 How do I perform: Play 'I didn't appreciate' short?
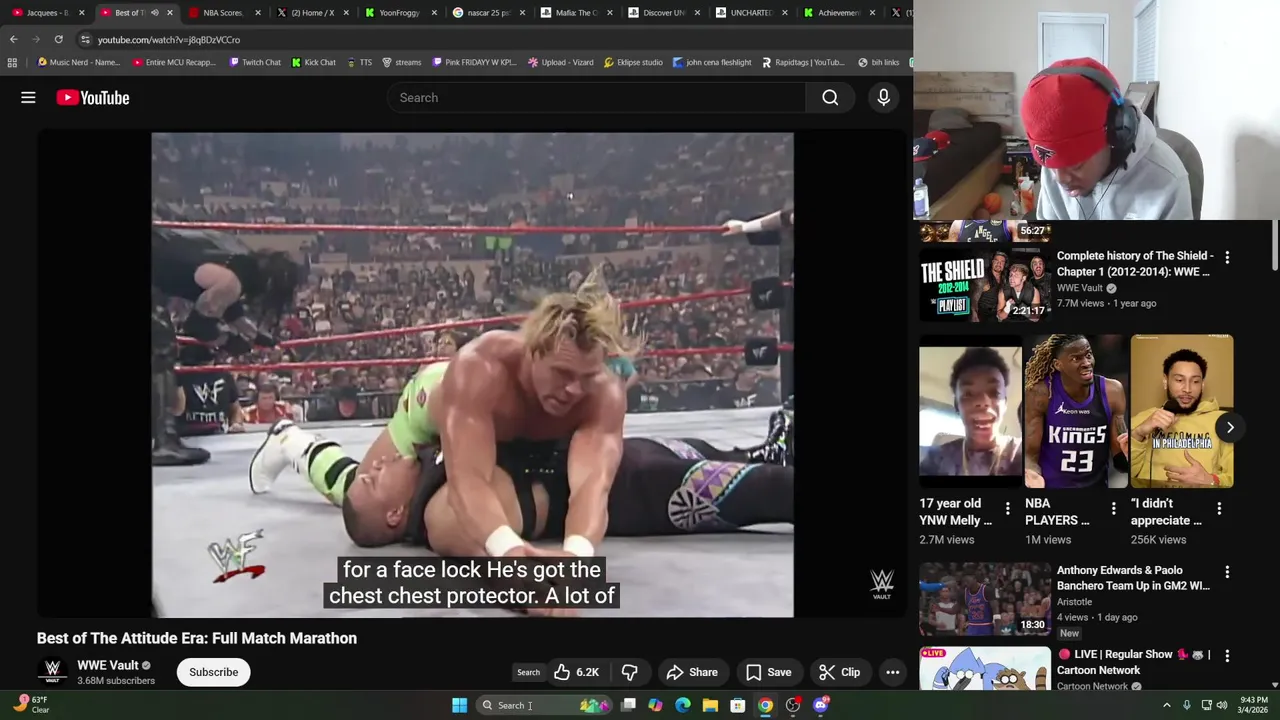1182,412
